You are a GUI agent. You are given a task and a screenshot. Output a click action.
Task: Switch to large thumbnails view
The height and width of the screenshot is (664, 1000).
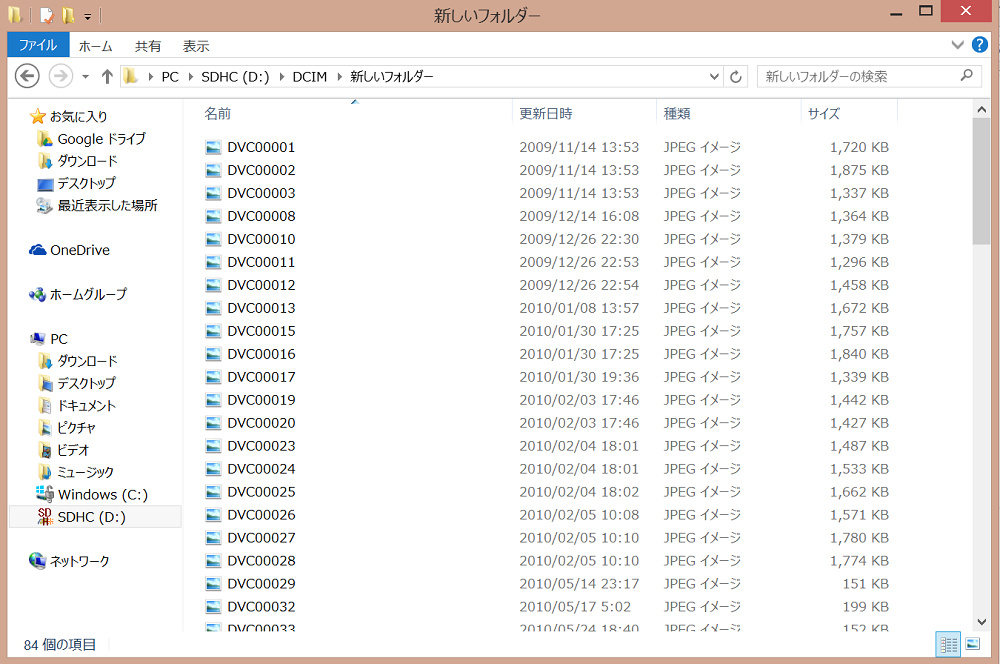(972, 645)
